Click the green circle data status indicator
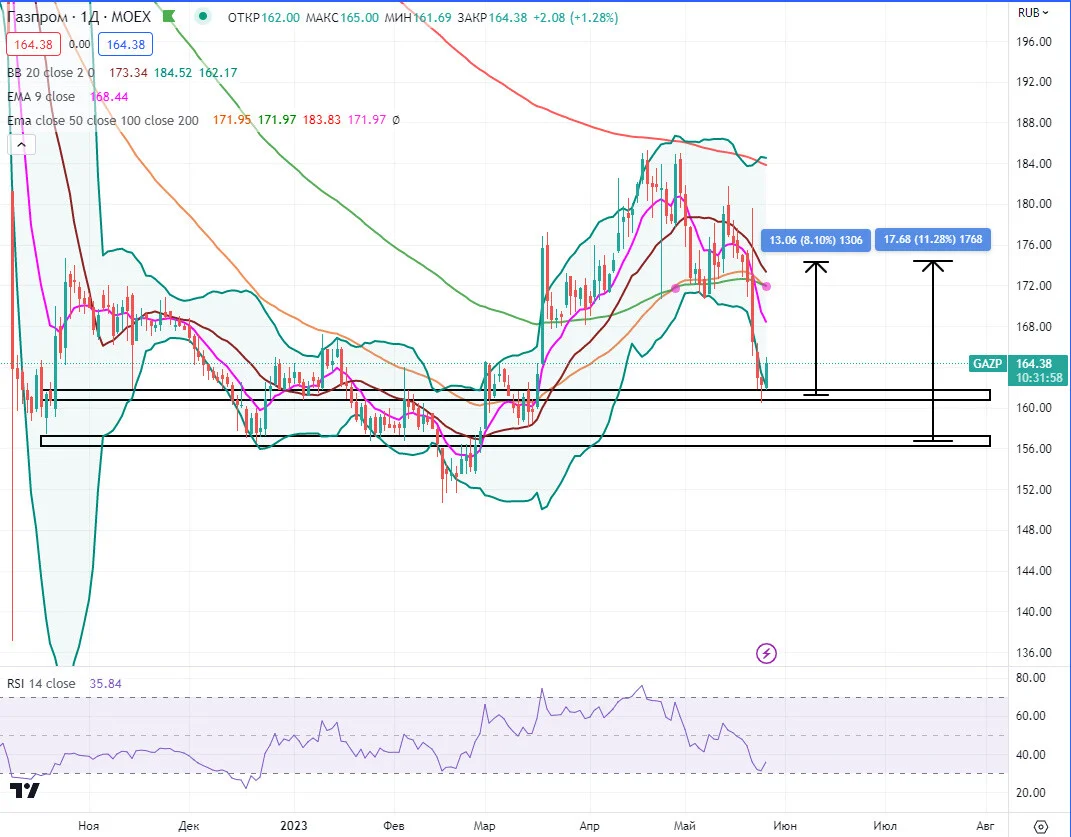 (x=202, y=16)
